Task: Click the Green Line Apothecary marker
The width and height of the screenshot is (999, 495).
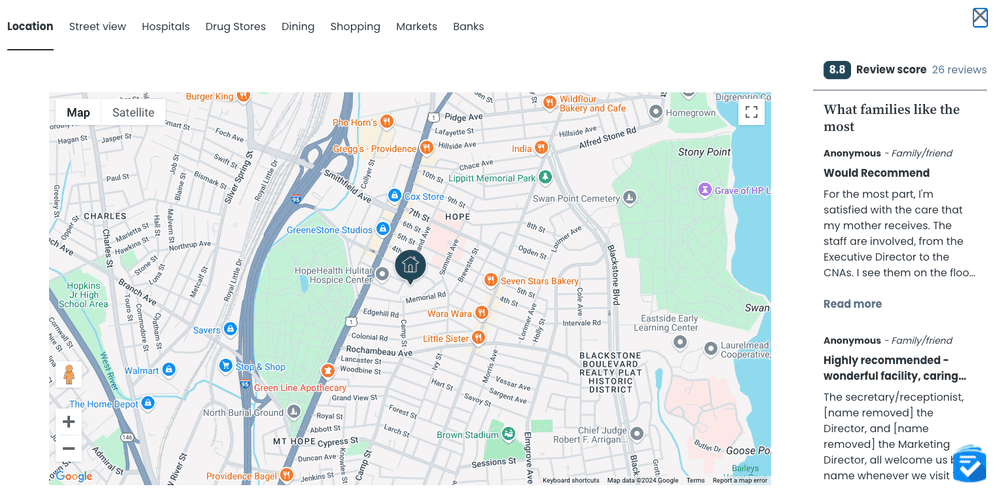Action: click(x=327, y=371)
